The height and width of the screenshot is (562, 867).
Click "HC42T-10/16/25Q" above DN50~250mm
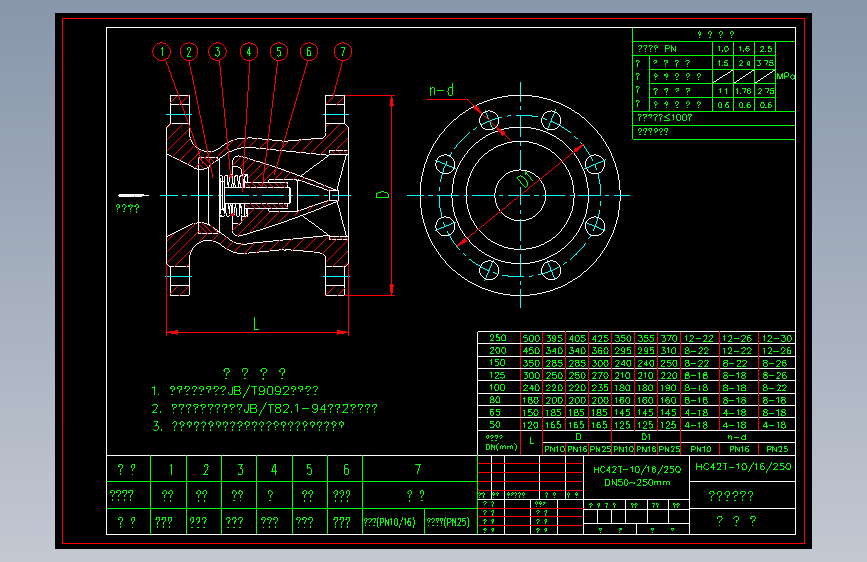(x=637, y=470)
